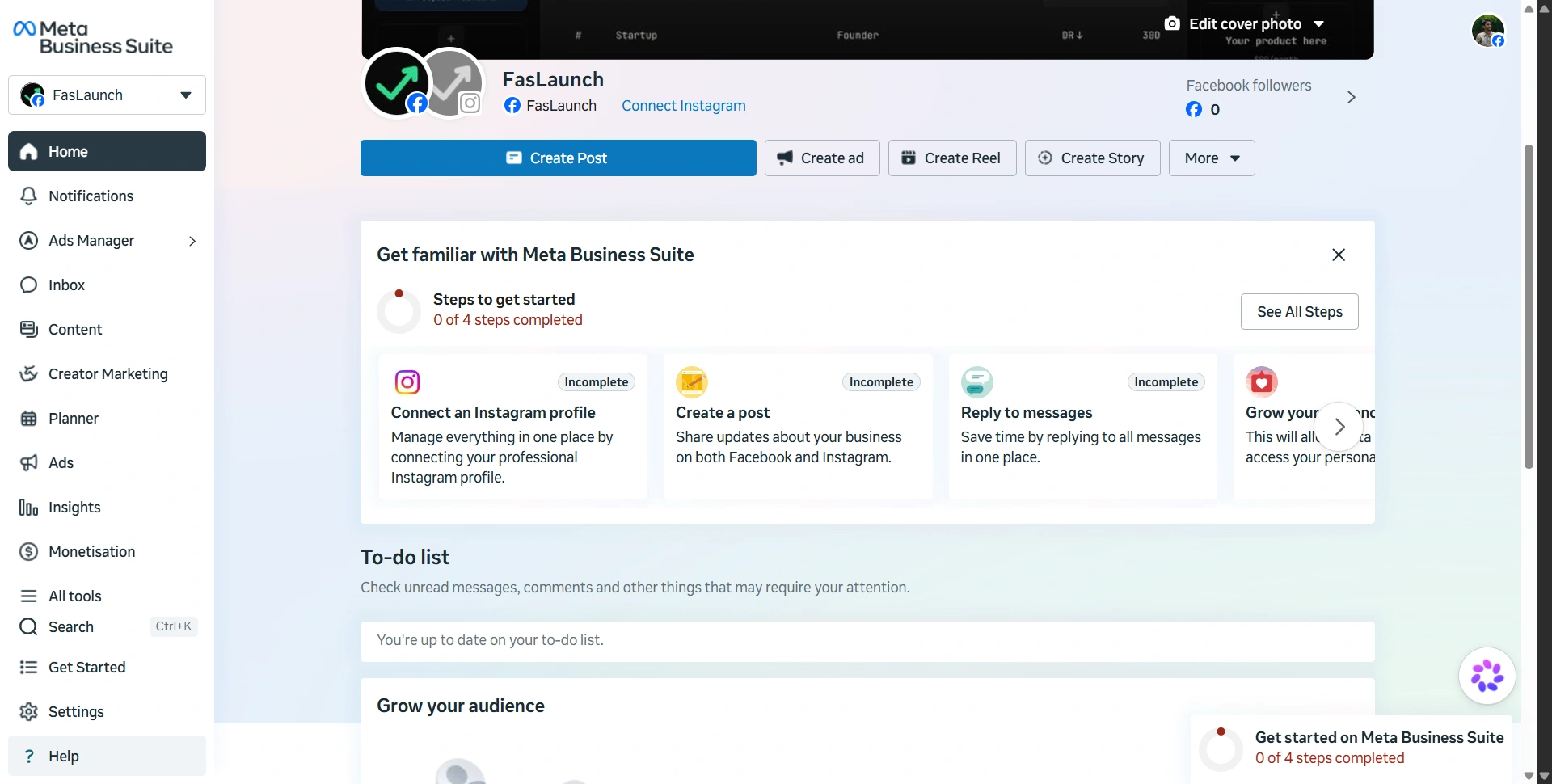Viewport: 1552px width, 784px height.
Task: Click the Create ad button
Action: [822, 158]
